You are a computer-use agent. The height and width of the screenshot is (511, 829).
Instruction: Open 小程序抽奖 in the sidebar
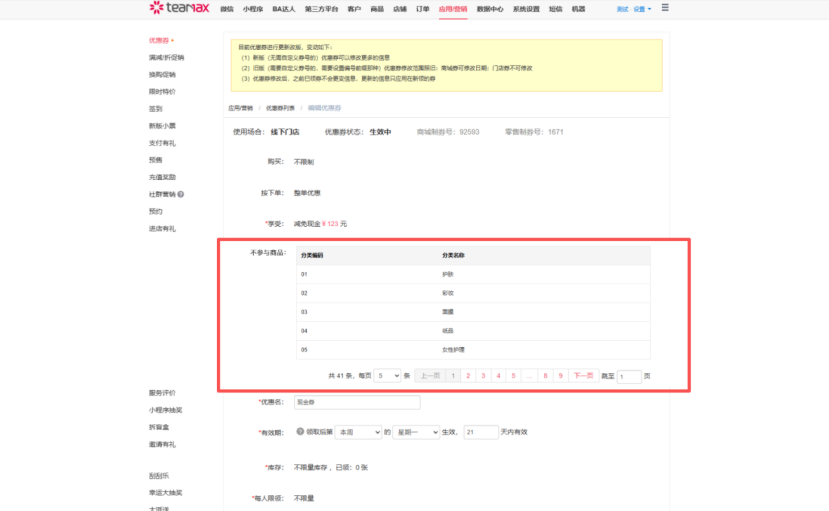click(x=165, y=410)
